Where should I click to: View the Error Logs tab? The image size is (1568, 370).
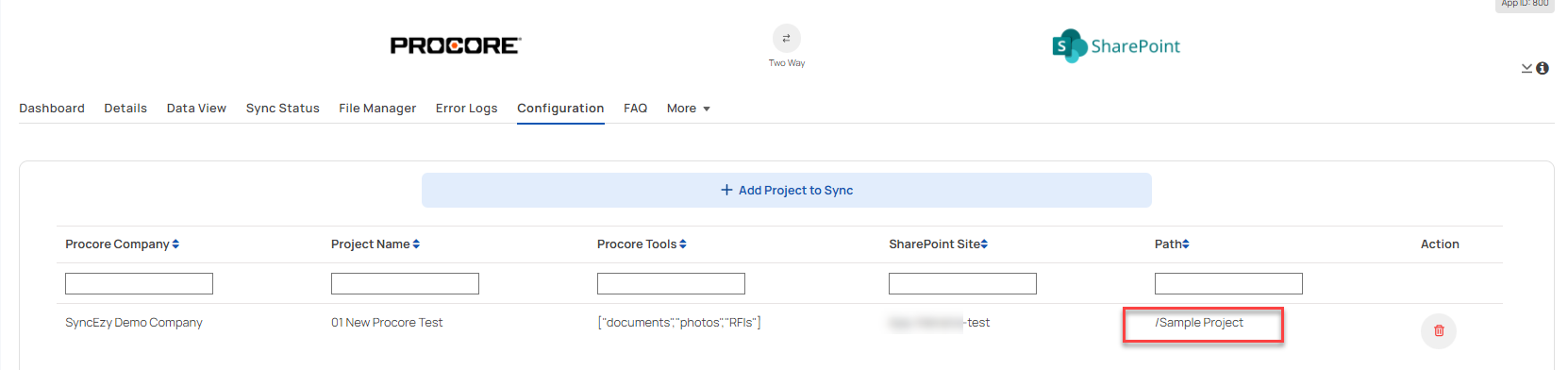tap(466, 109)
